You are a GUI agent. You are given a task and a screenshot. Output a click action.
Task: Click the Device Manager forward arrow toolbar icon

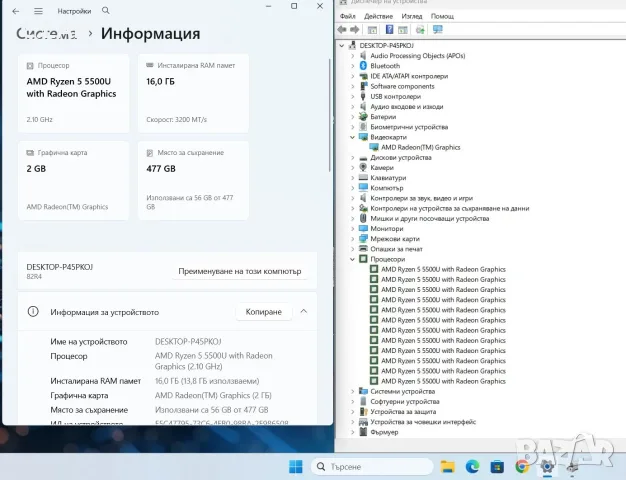click(355, 30)
